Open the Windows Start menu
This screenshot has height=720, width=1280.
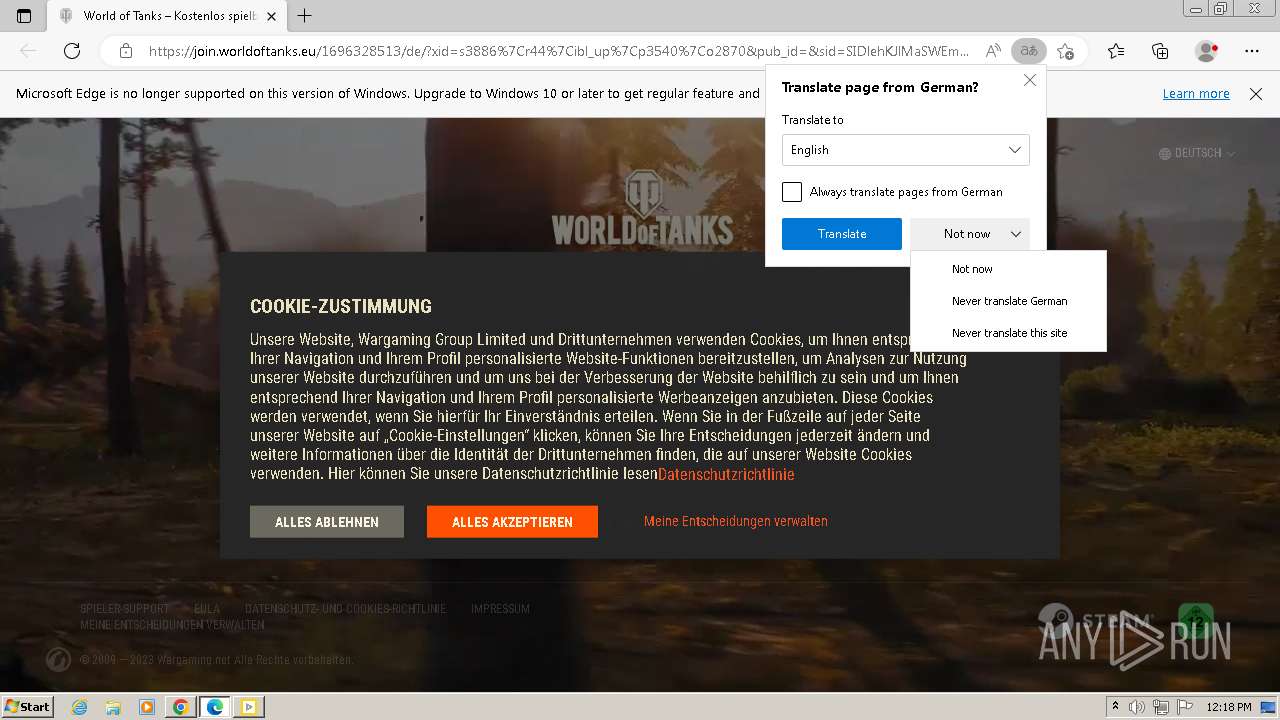pyautogui.click(x=27, y=707)
